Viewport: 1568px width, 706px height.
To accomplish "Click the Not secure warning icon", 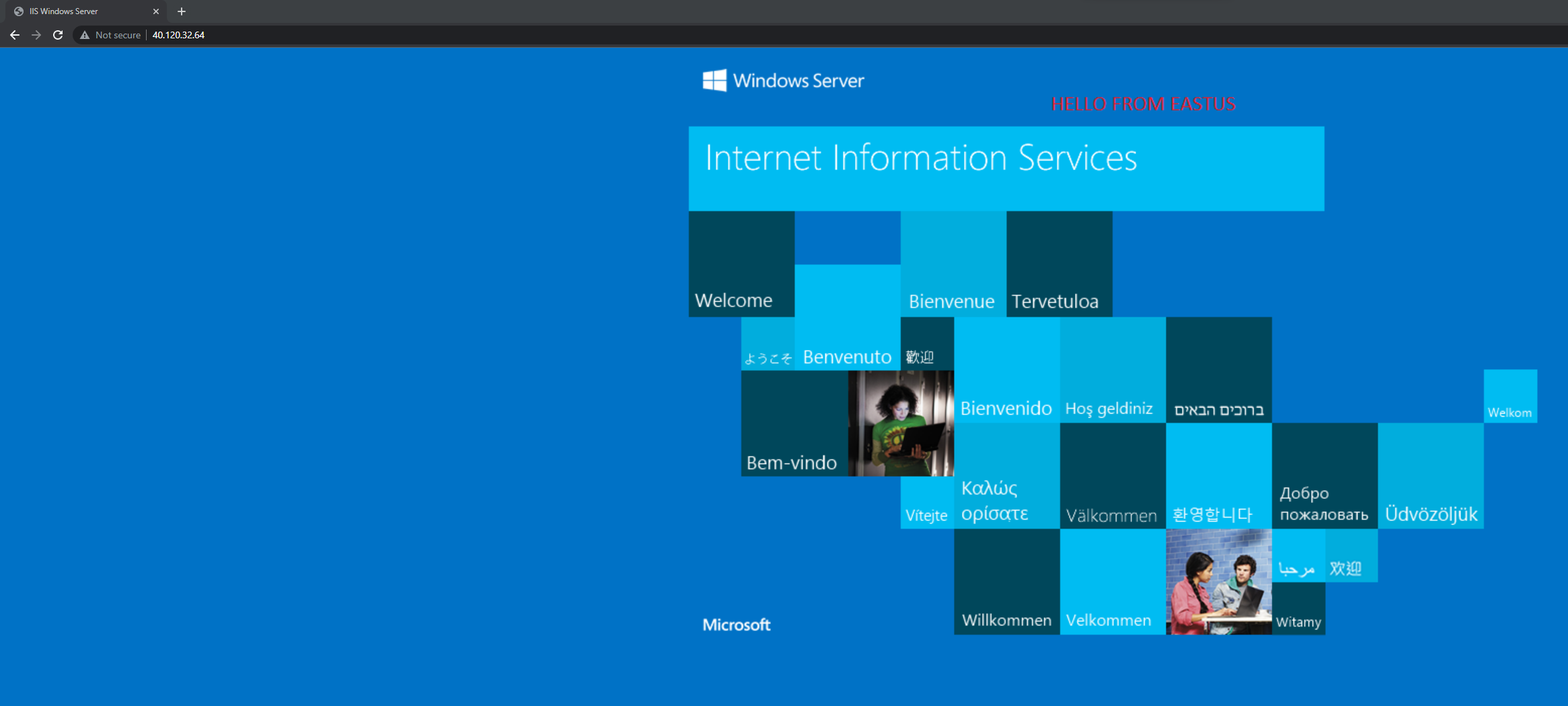I will 85,35.
